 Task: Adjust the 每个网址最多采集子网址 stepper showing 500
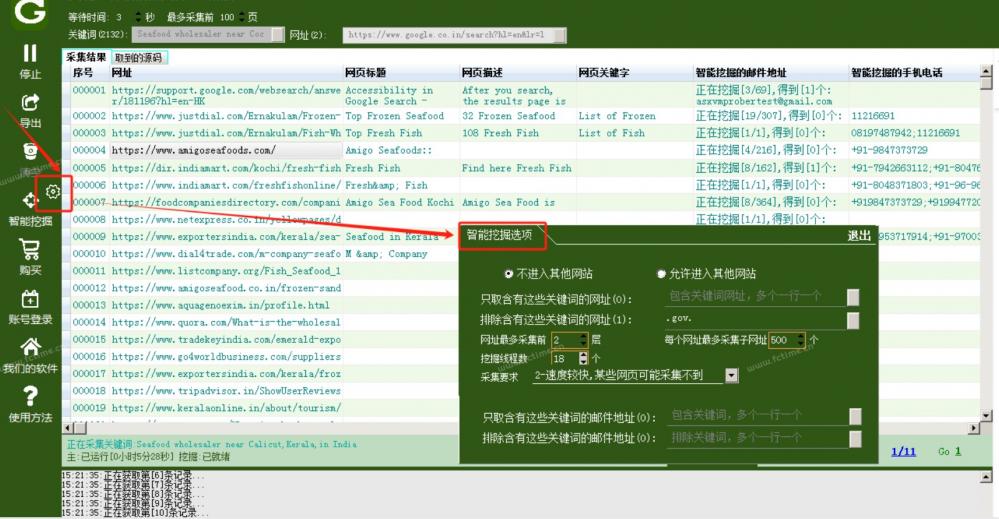(801, 340)
